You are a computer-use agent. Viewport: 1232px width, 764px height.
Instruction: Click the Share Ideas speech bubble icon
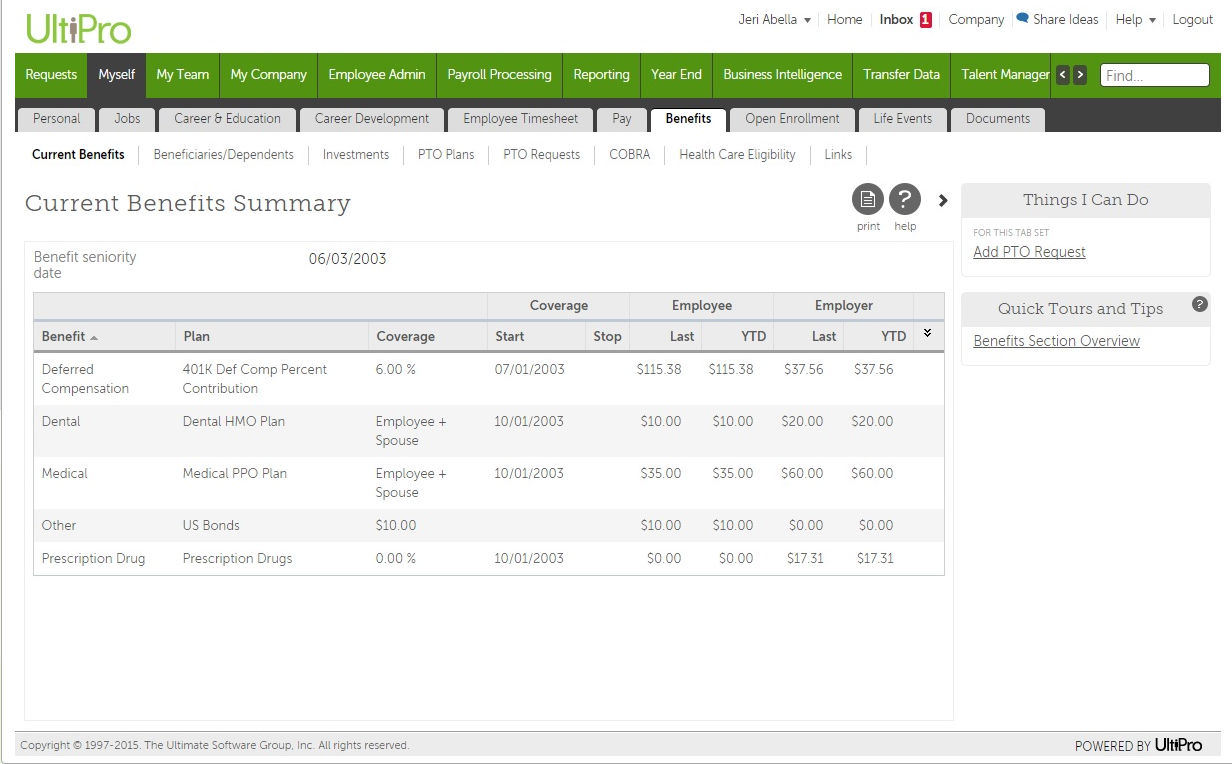pos(1020,19)
